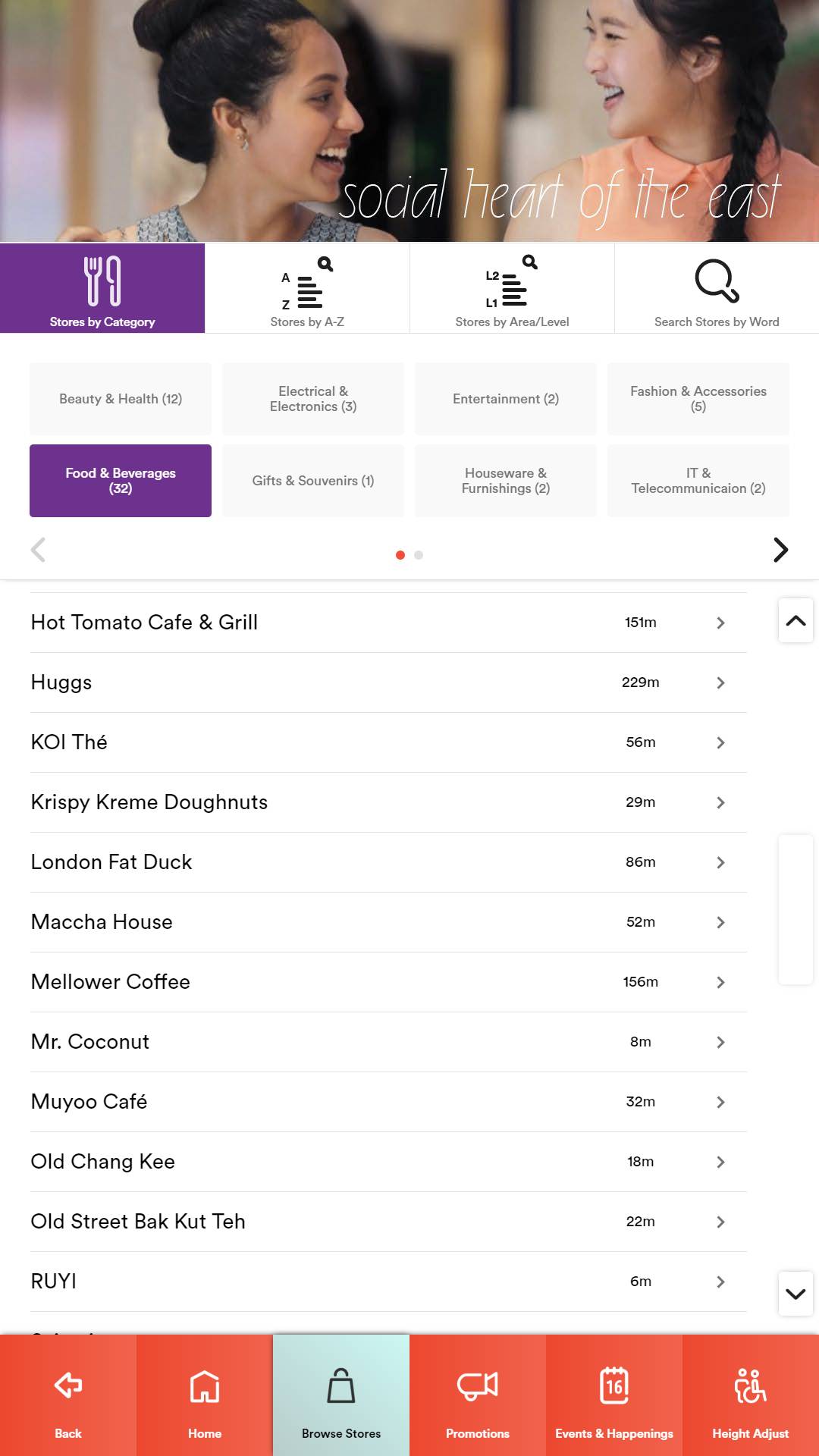This screenshot has width=819, height=1456.
Task: Go to Home via house icon
Action: point(205,1386)
